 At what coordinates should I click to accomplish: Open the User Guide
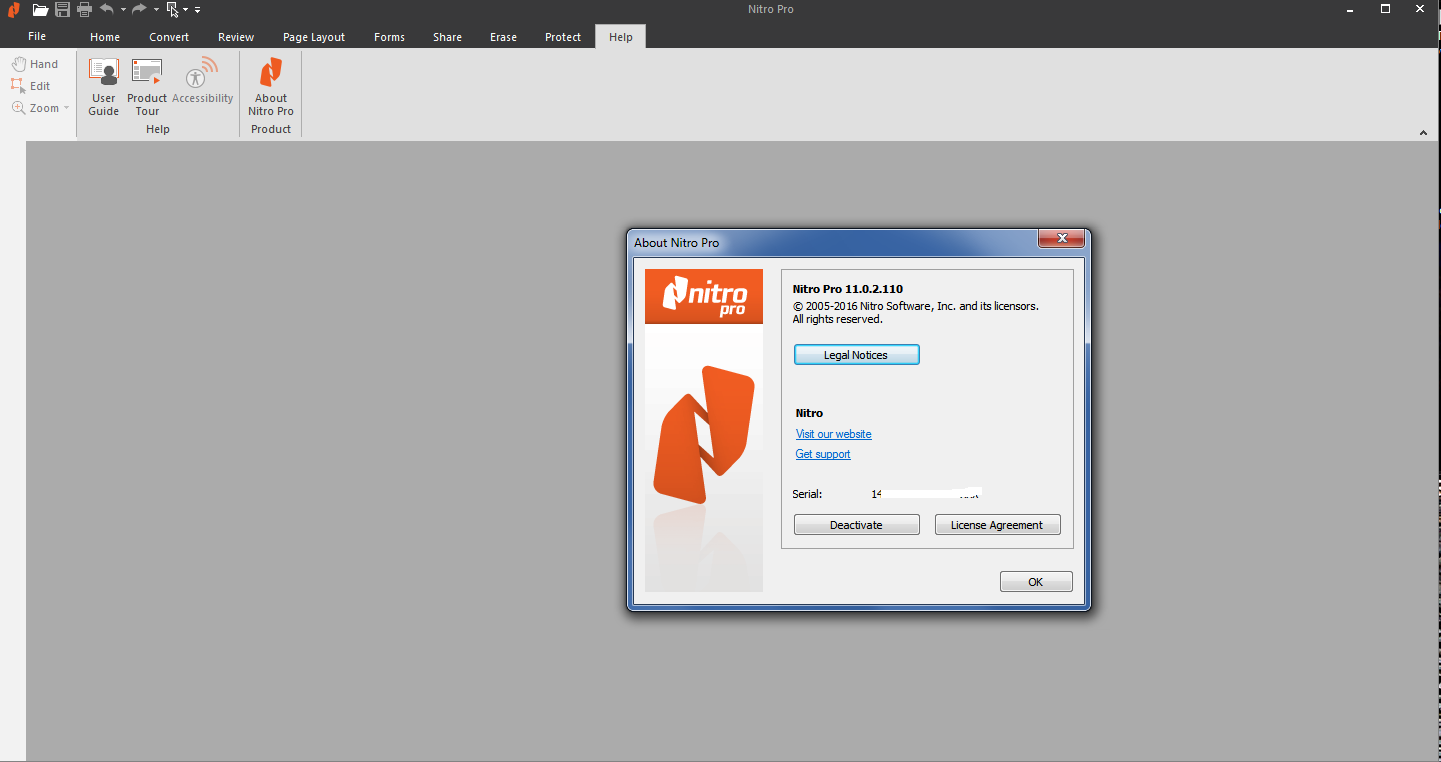coord(103,85)
